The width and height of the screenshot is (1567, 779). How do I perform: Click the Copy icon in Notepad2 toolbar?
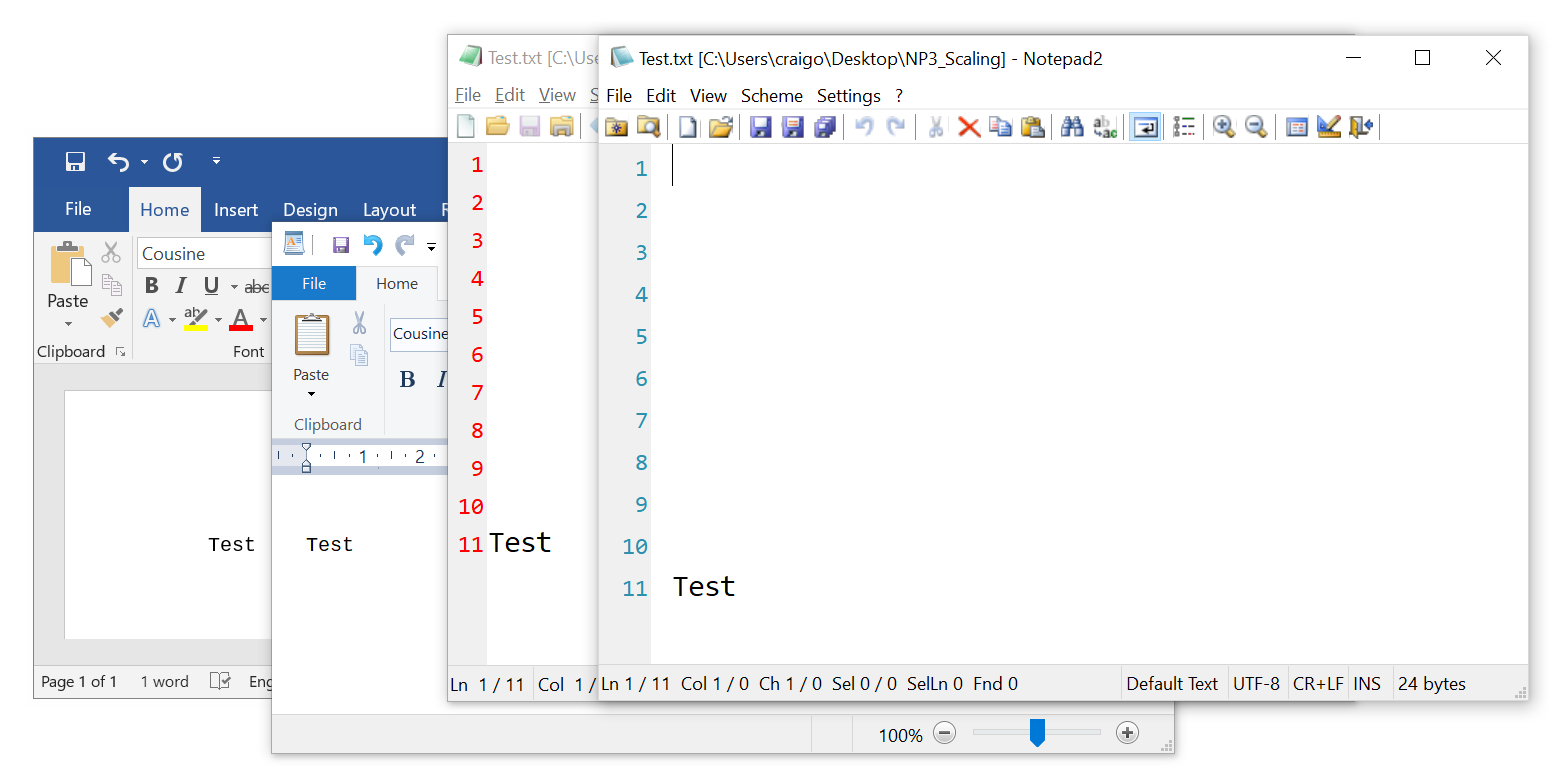click(x=1000, y=127)
